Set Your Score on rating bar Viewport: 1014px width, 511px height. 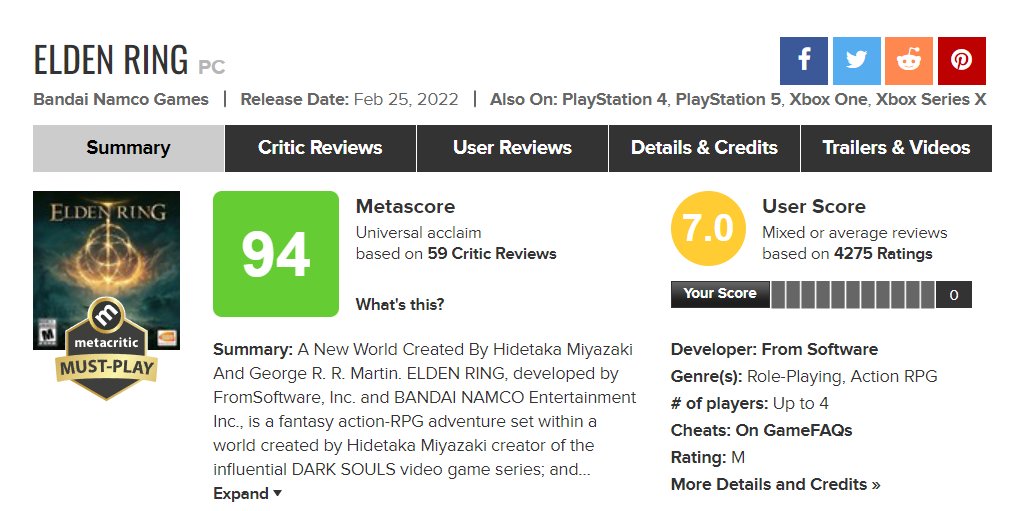[x=852, y=294]
